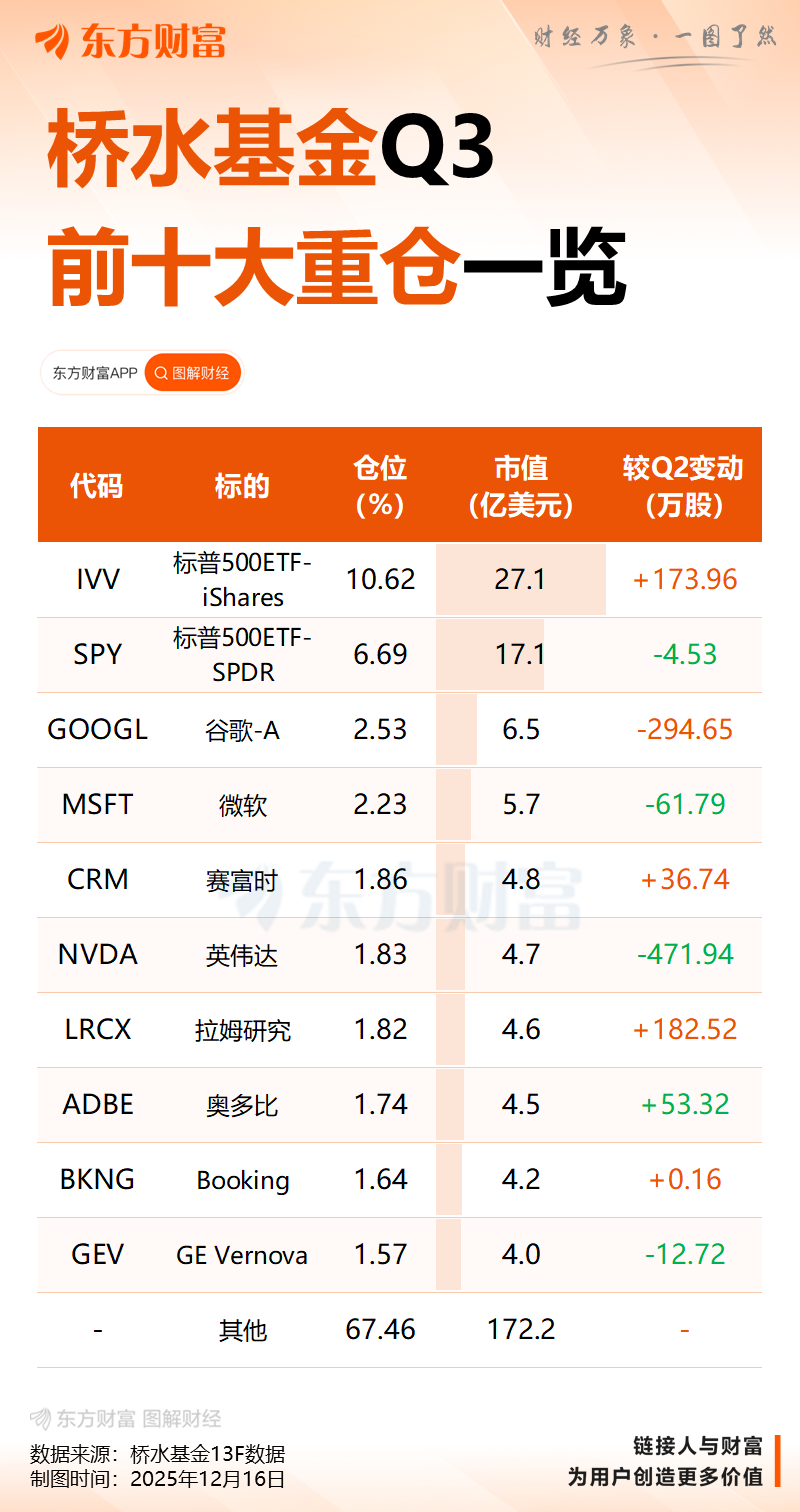Click the 市值(亿美元) column header
Viewport: 800px width, 1512px height.
521,486
